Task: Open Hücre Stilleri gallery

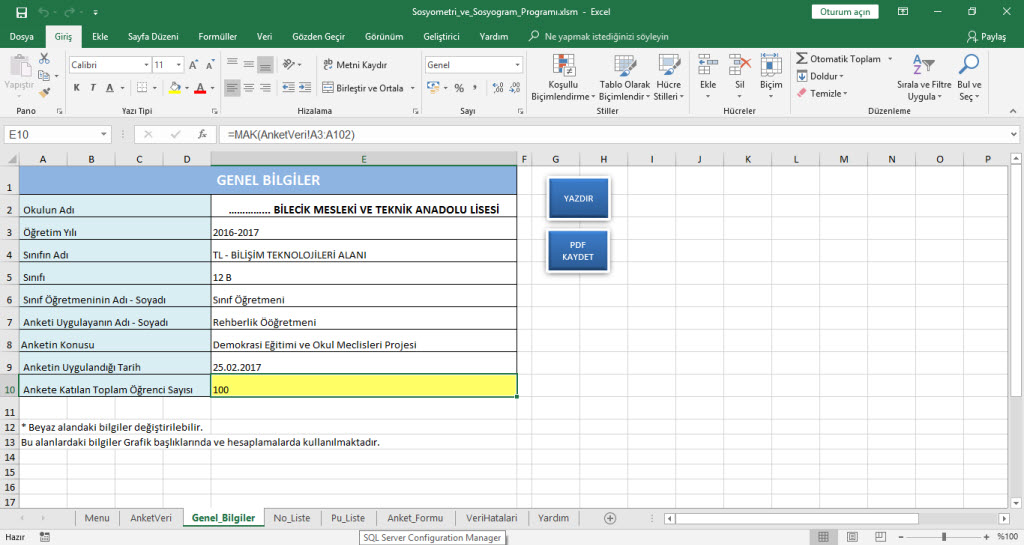Action: tap(669, 78)
